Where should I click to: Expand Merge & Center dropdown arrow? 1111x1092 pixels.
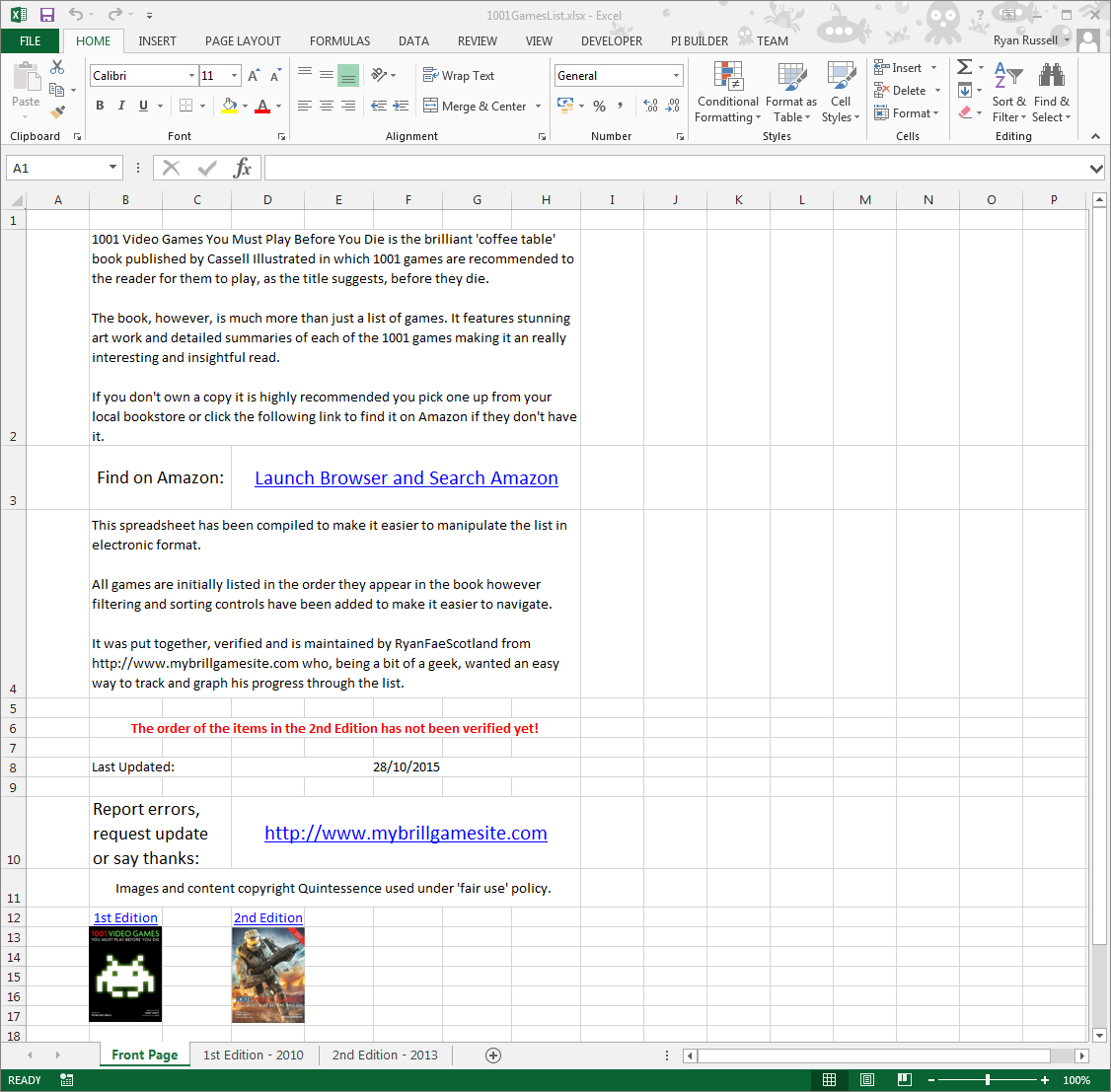point(539,107)
